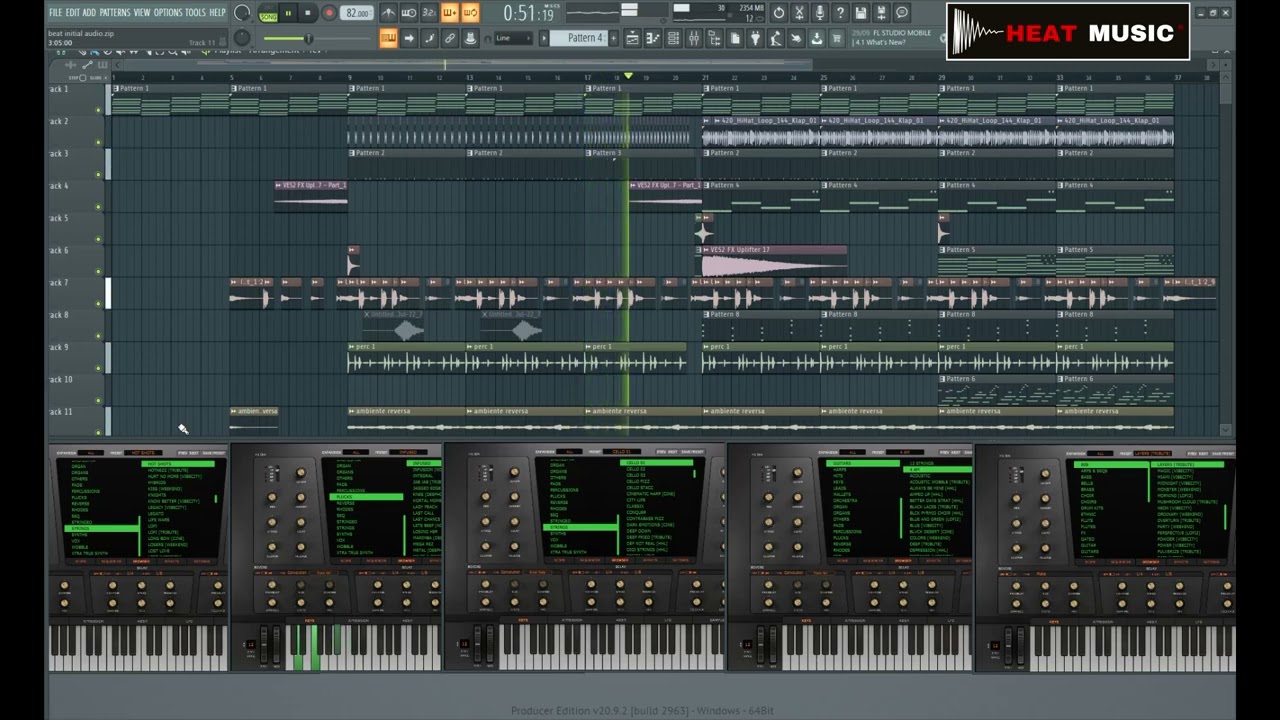Open the Channel rack view icon
This screenshot has height=720, width=1280.
(x=673, y=38)
